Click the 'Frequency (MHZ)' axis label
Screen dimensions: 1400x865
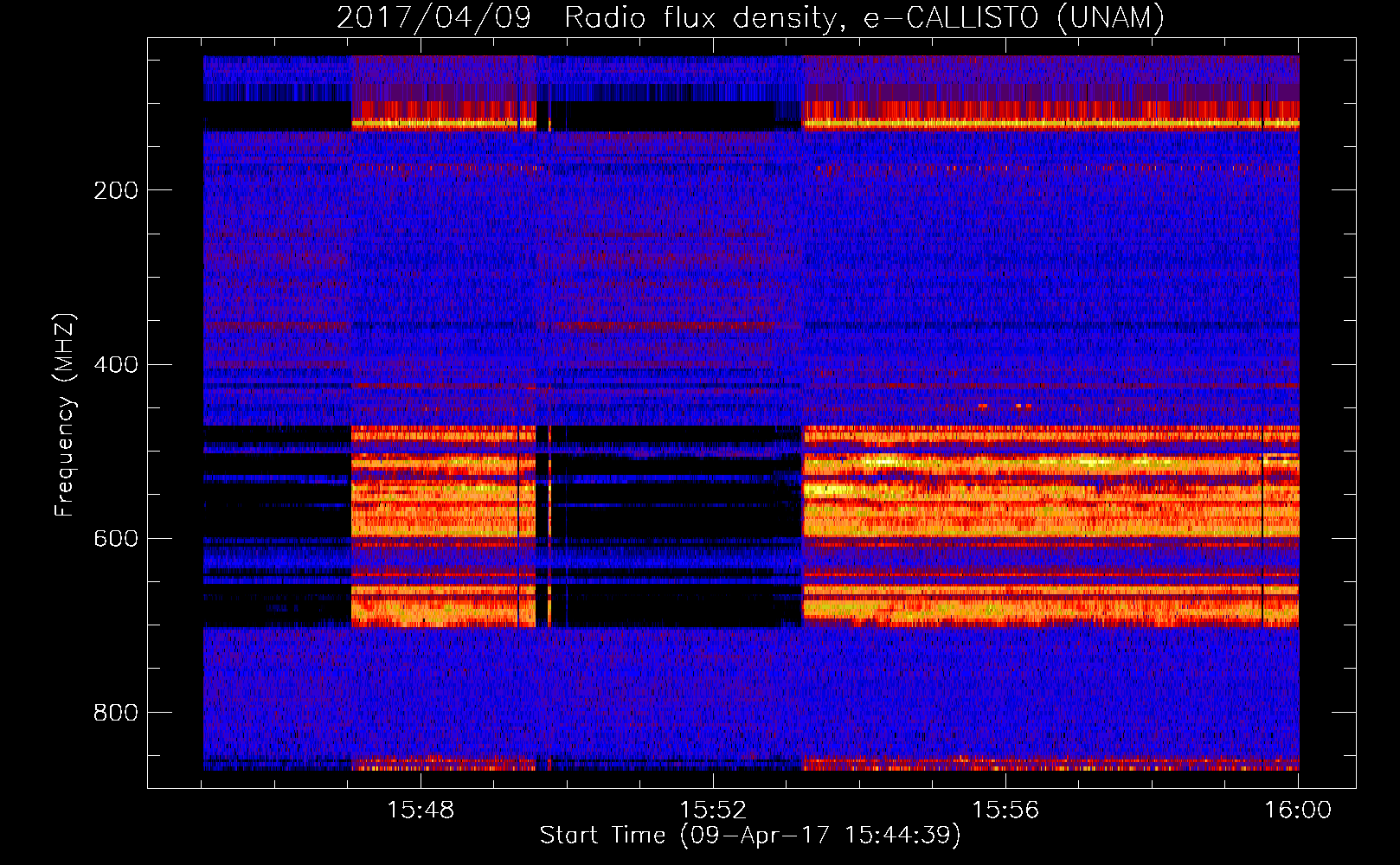pos(64,415)
